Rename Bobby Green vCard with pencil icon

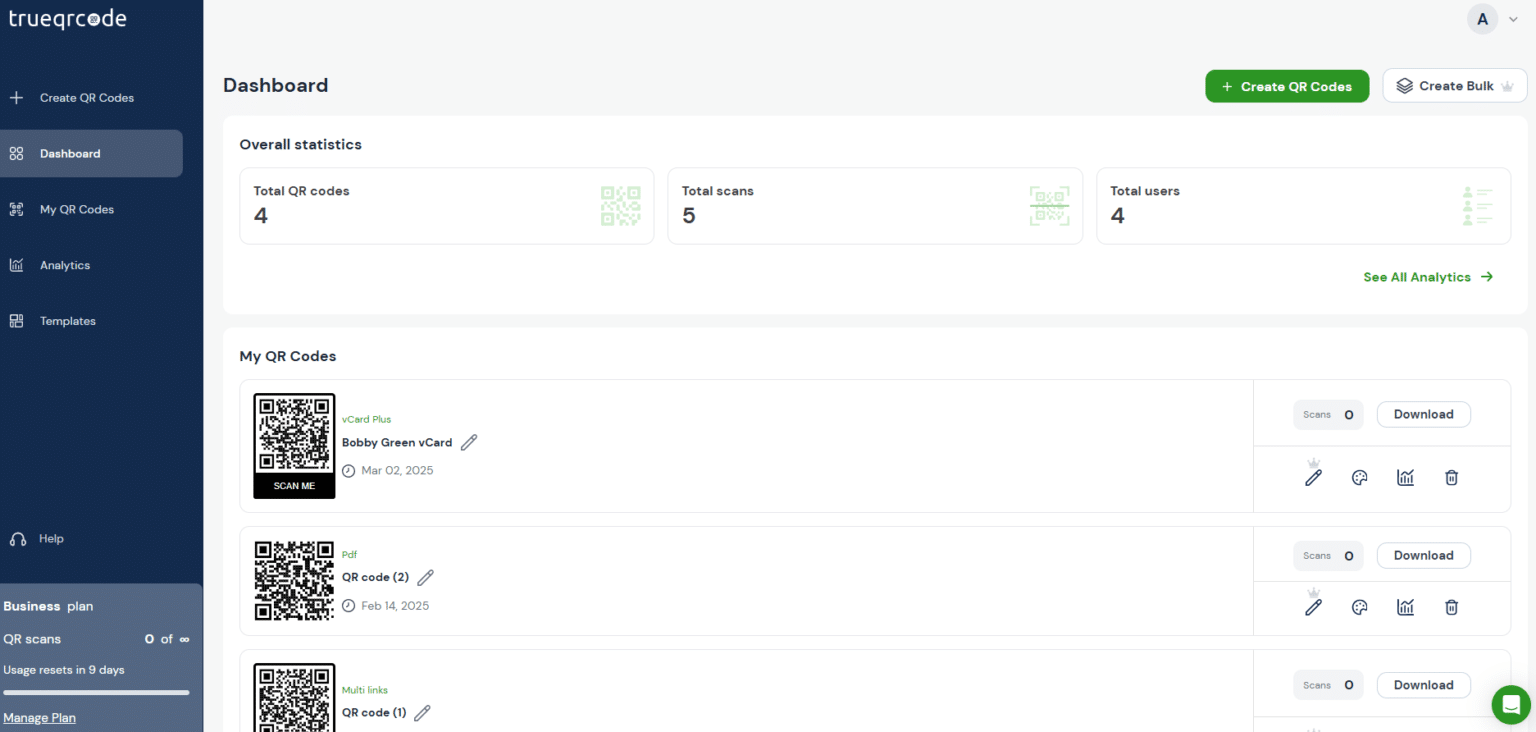pos(469,442)
